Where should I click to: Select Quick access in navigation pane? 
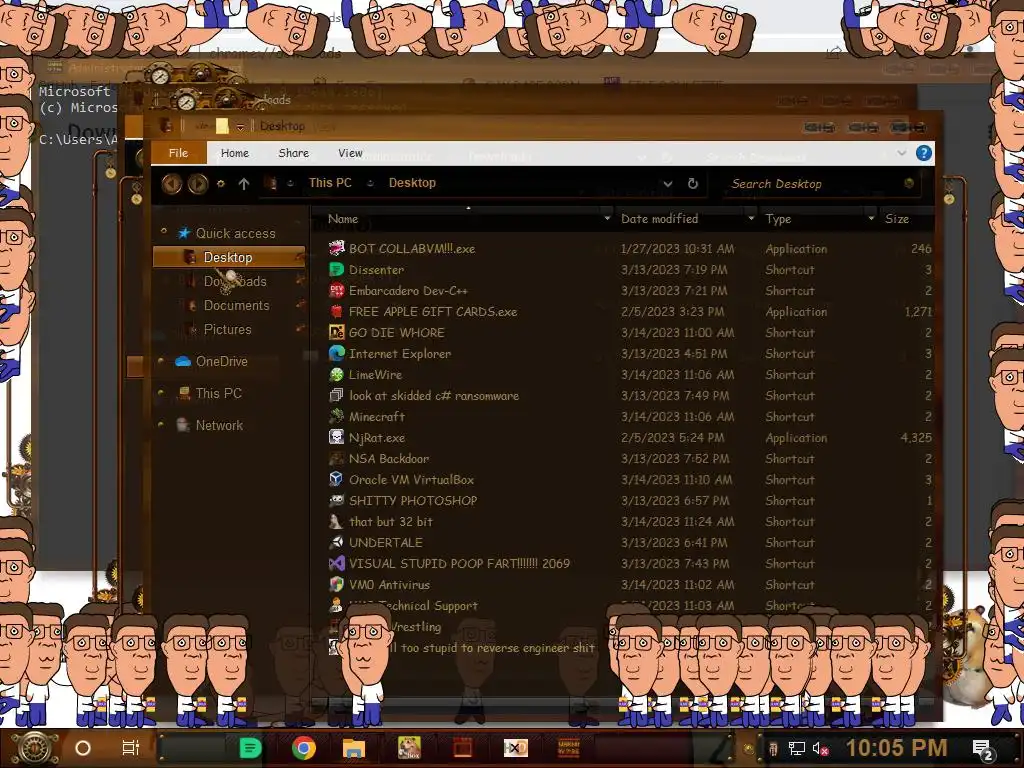[235, 233]
